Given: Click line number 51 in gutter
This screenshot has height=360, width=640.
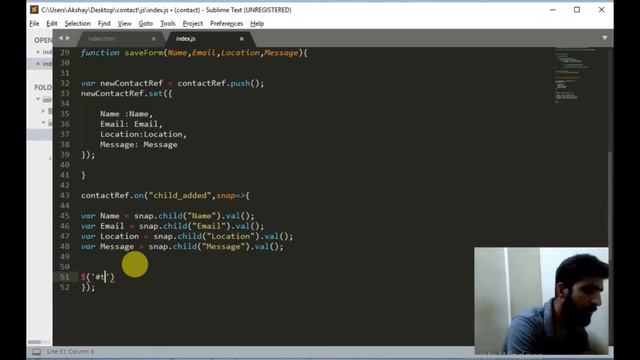Looking at the screenshot, I should 64,277.
